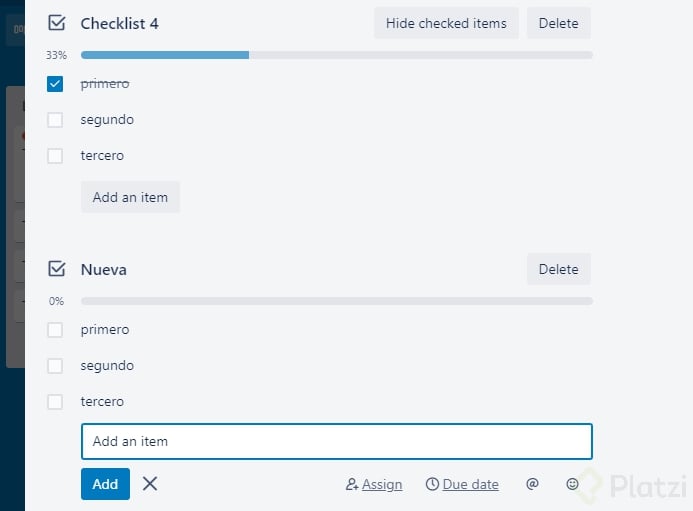Open the Due date picker
The height and width of the screenshot is (511, 693).
(462, 484)
